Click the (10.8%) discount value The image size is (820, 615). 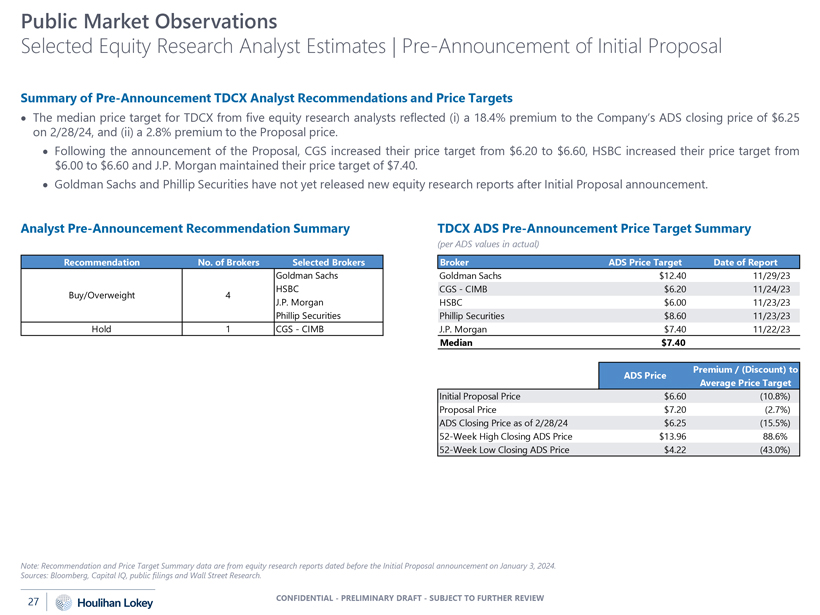pyautogui.click(x=775, y=396)
